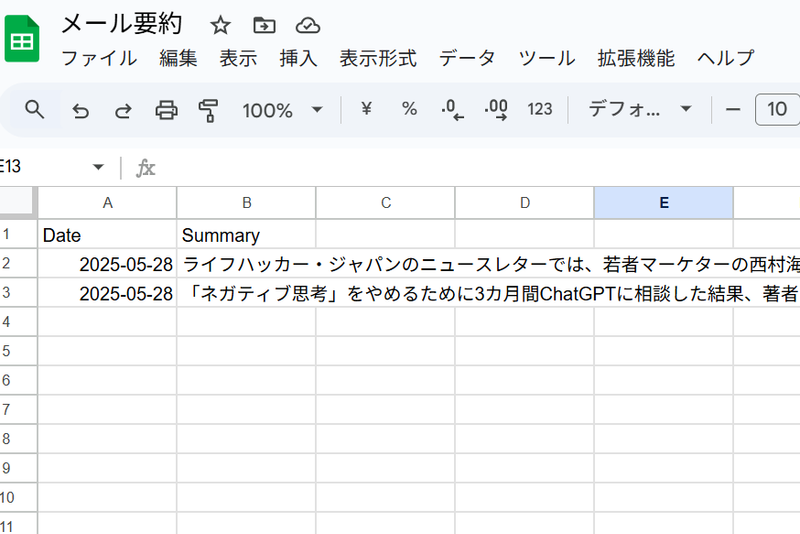This screenshot has height=534, width=800.
Task: Open the 123 number formats menu
Action: (540, 109)
